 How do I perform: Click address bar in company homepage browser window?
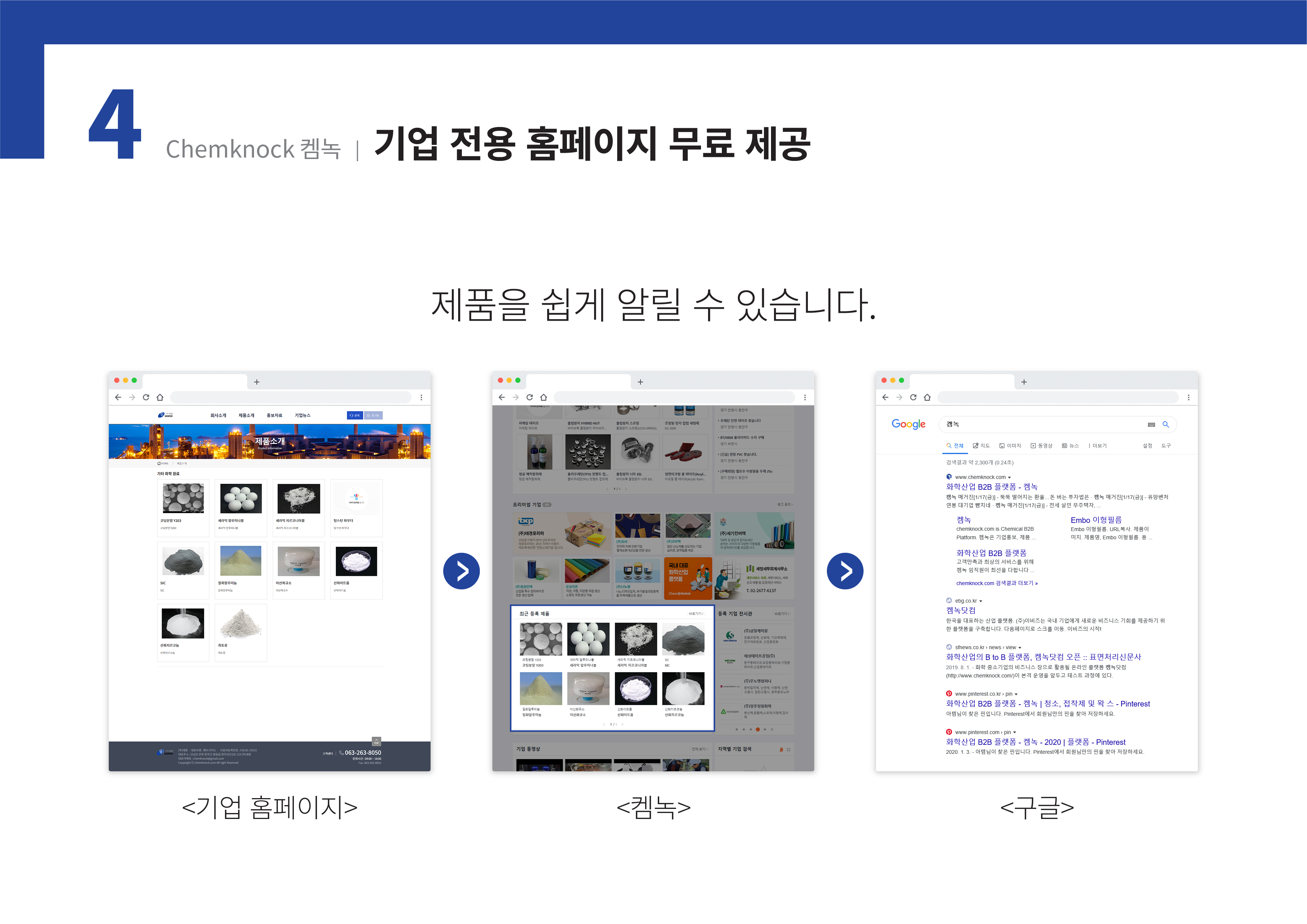tap(291, 397)
